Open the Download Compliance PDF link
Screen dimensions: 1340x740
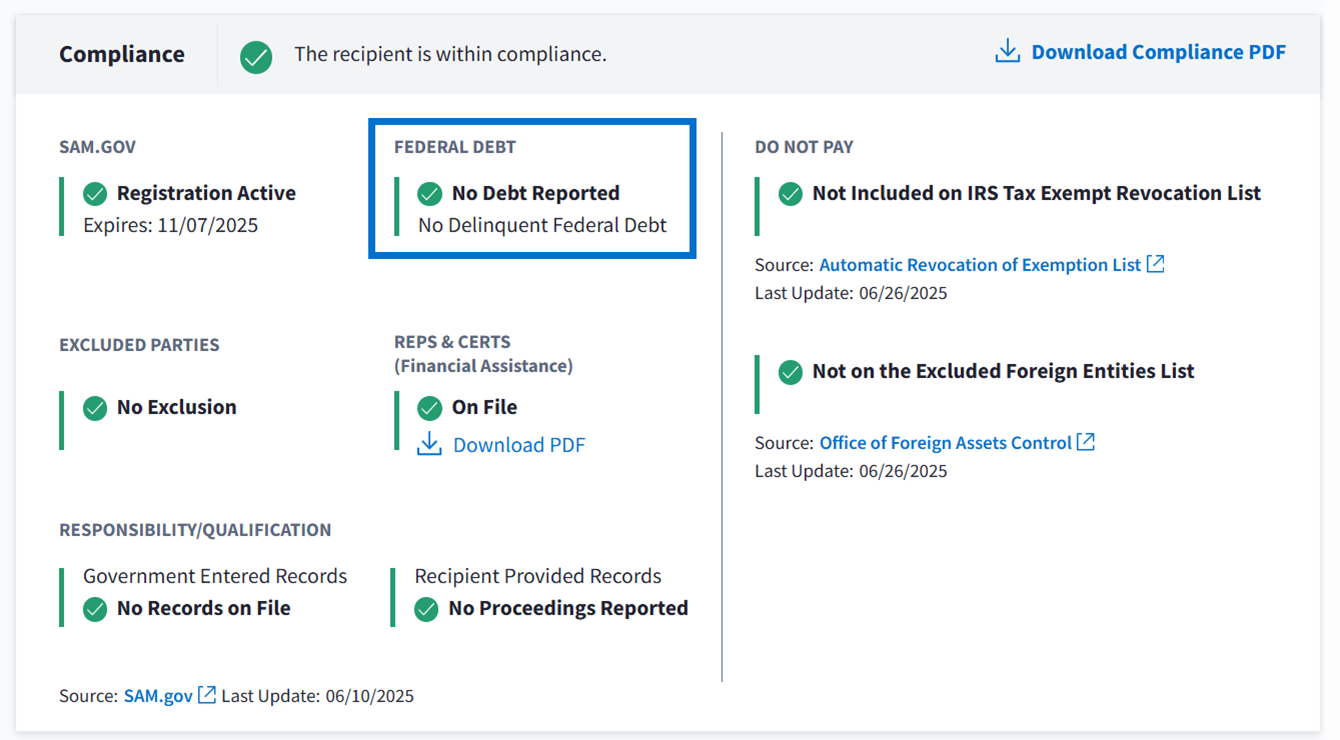click(1158, 52)
